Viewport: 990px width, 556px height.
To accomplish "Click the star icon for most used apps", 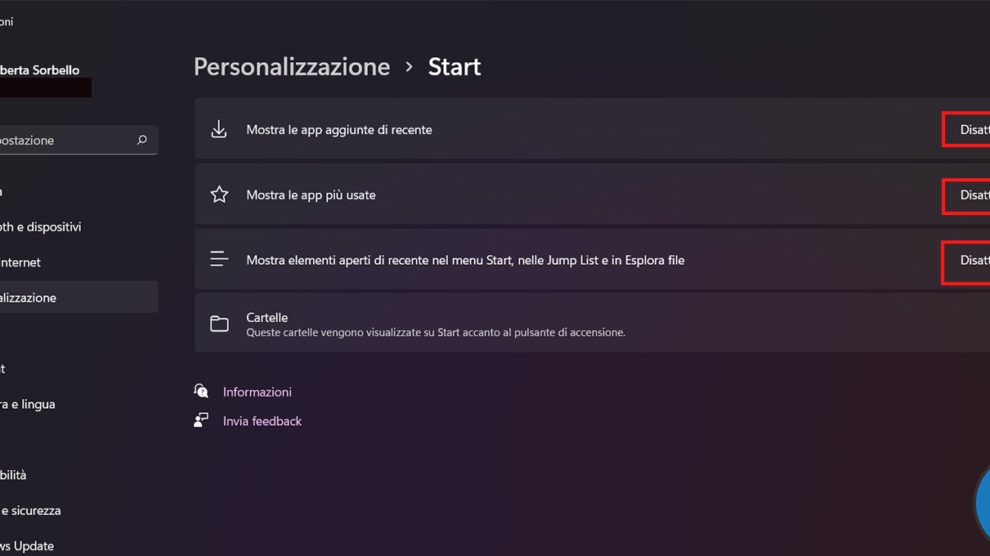I will [219, 195].
